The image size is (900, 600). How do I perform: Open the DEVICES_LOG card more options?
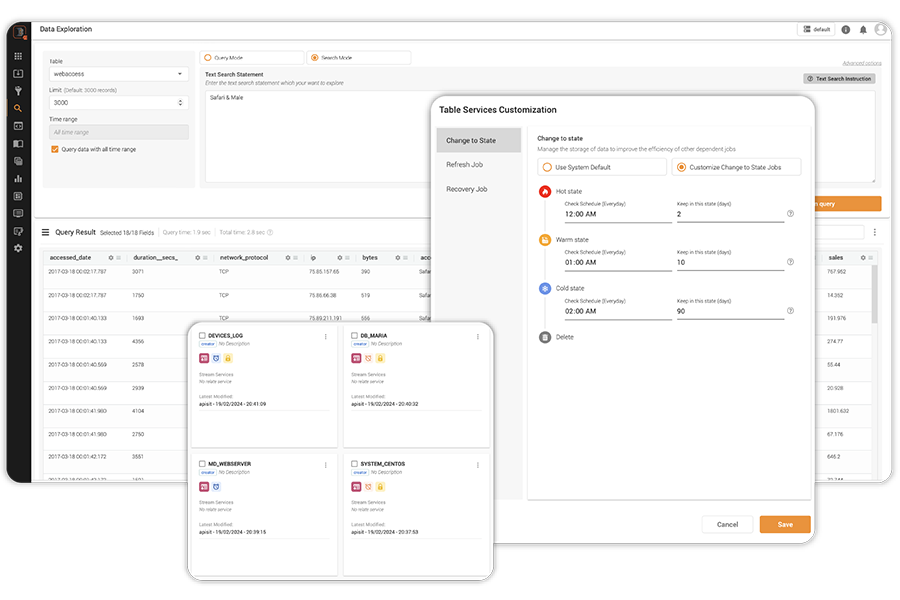click(325, 337)
